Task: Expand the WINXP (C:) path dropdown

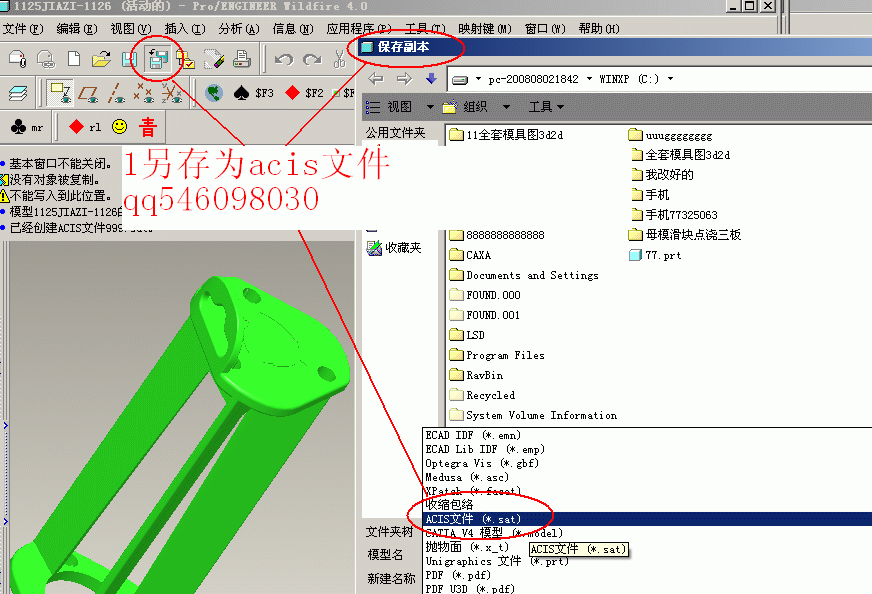Action: click(x=671, y=79)
